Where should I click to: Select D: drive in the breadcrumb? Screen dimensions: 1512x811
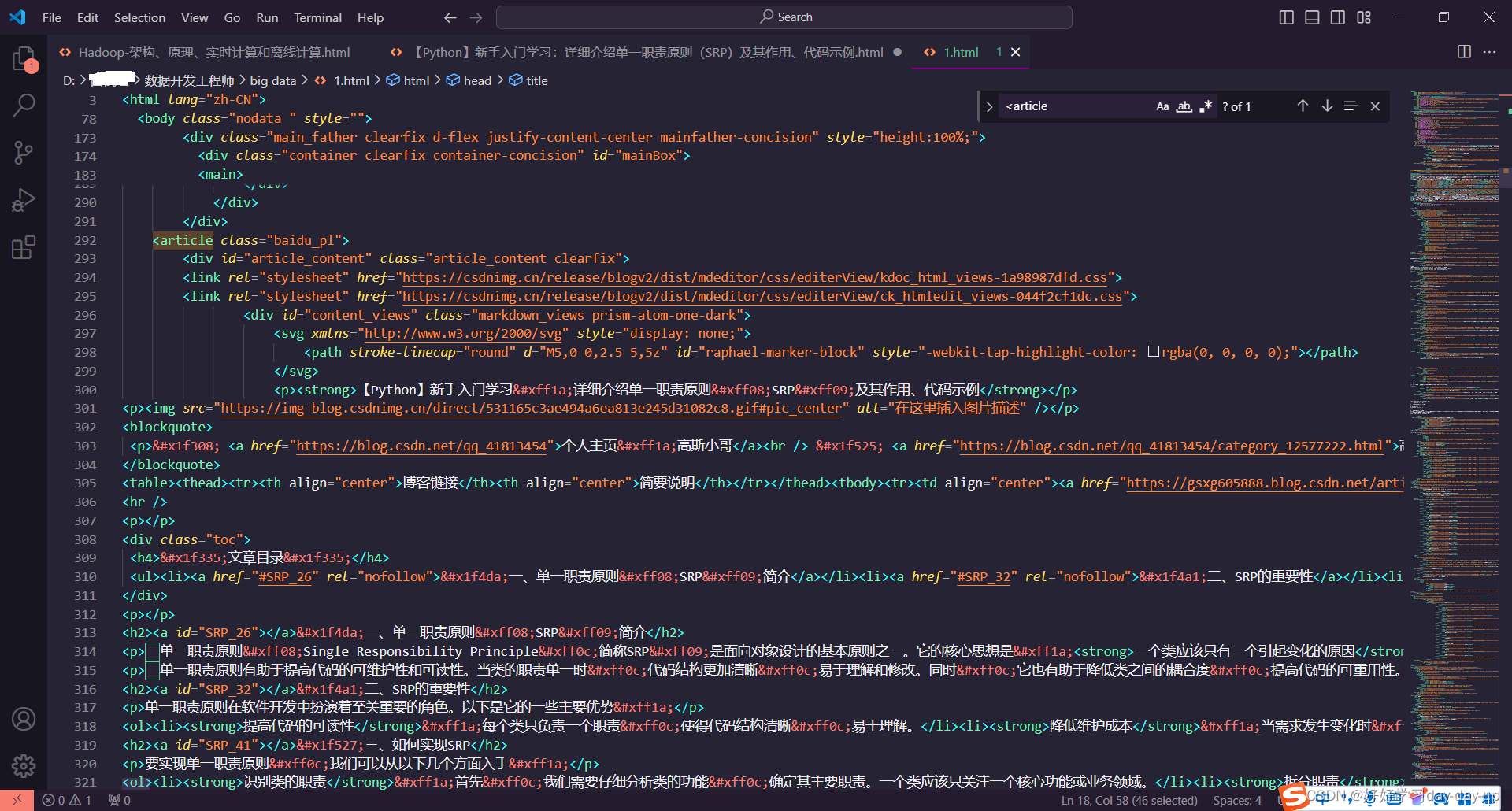click(69, 80)
